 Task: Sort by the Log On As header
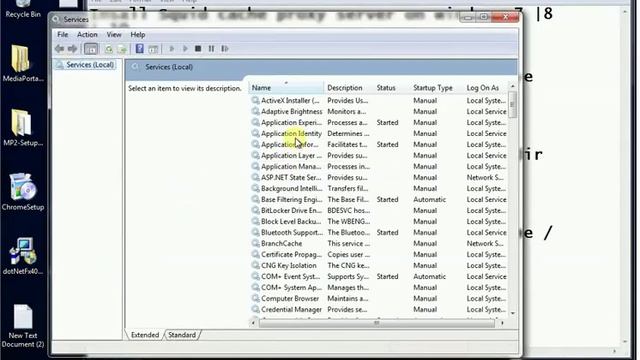click(486, 88)
